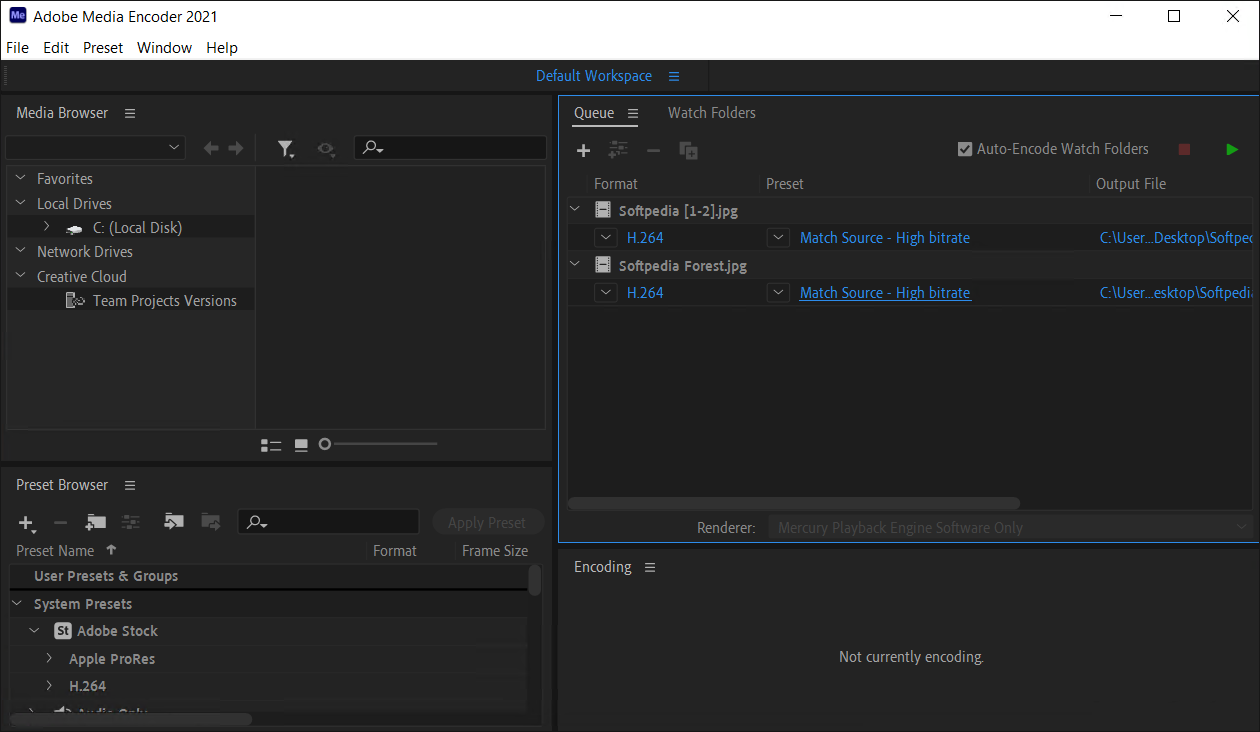
Task: Click output file path for Softpedia [1-2].jpg
Action: [x=1176, y=238]
